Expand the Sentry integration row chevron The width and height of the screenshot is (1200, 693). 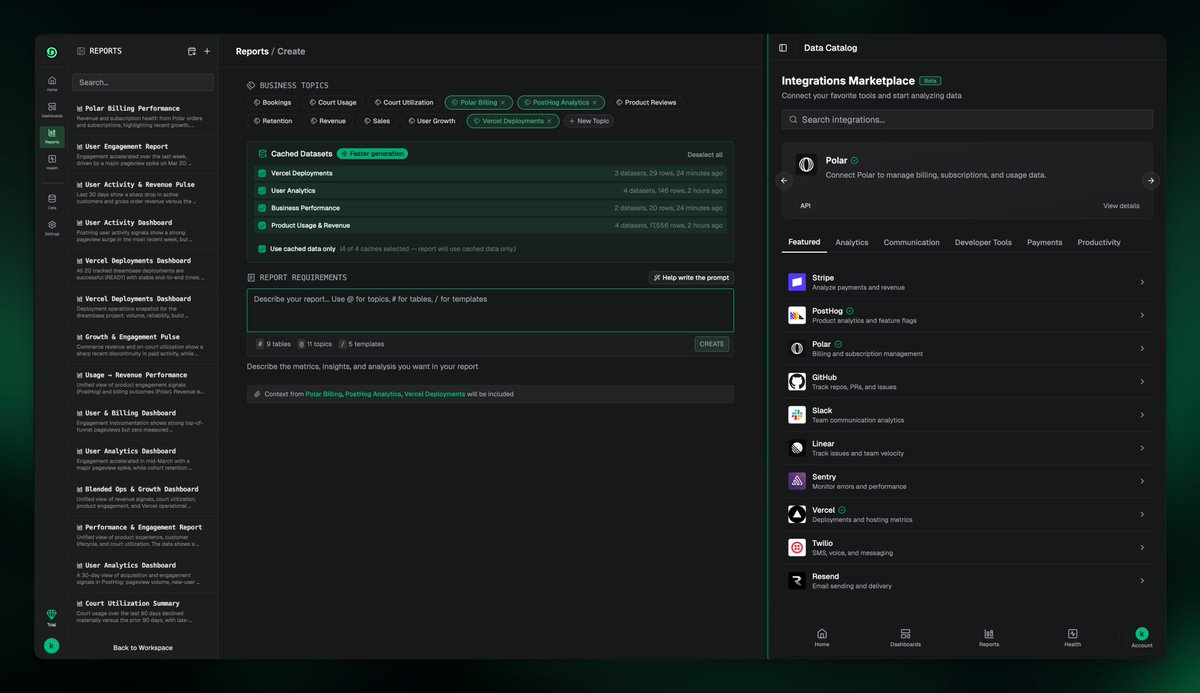[x=1142, y=481]
